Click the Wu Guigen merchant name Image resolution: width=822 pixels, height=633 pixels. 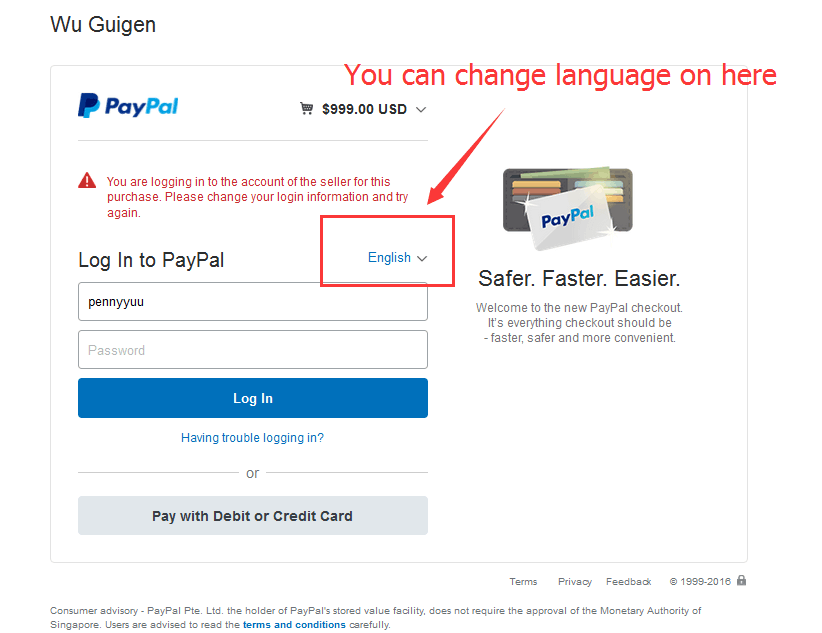coord(103,25)
